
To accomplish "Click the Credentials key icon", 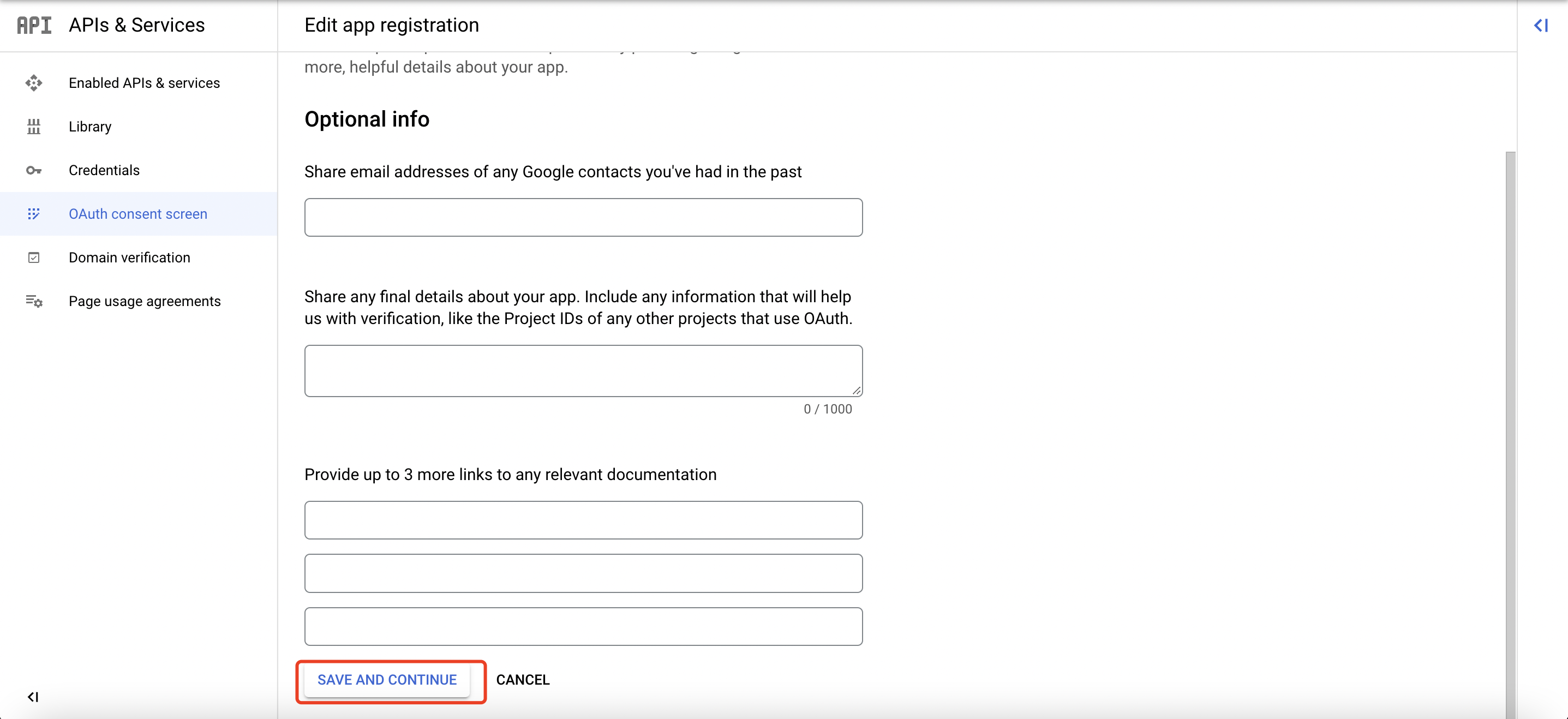I will [x=34, y=170].
